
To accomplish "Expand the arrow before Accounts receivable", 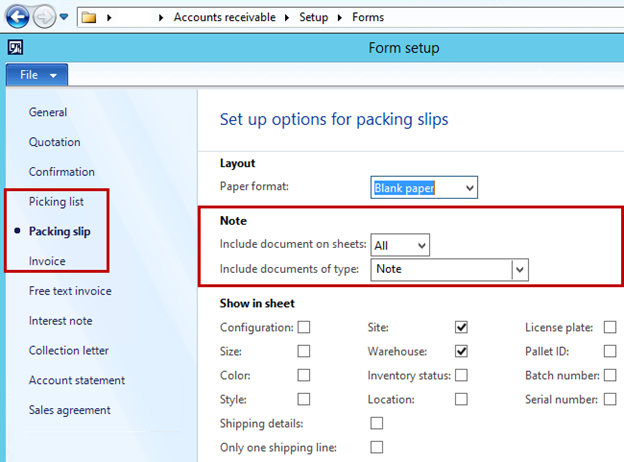I will click(x=161, y=18).
